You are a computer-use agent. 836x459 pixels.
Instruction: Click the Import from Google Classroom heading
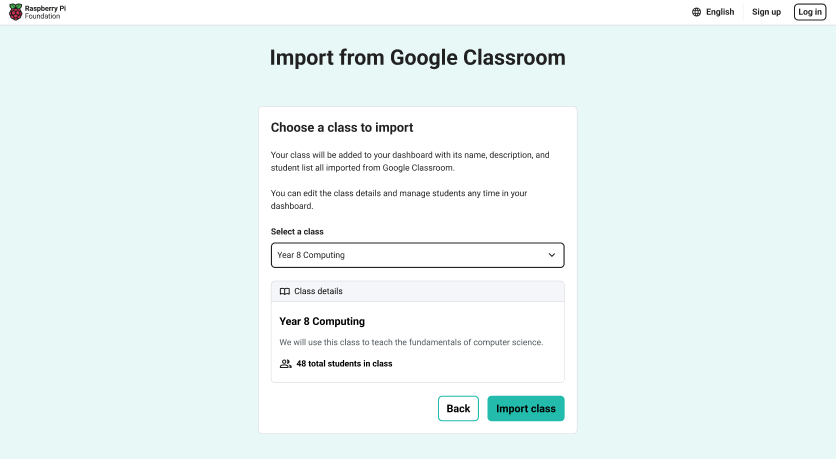pos(417,58)
